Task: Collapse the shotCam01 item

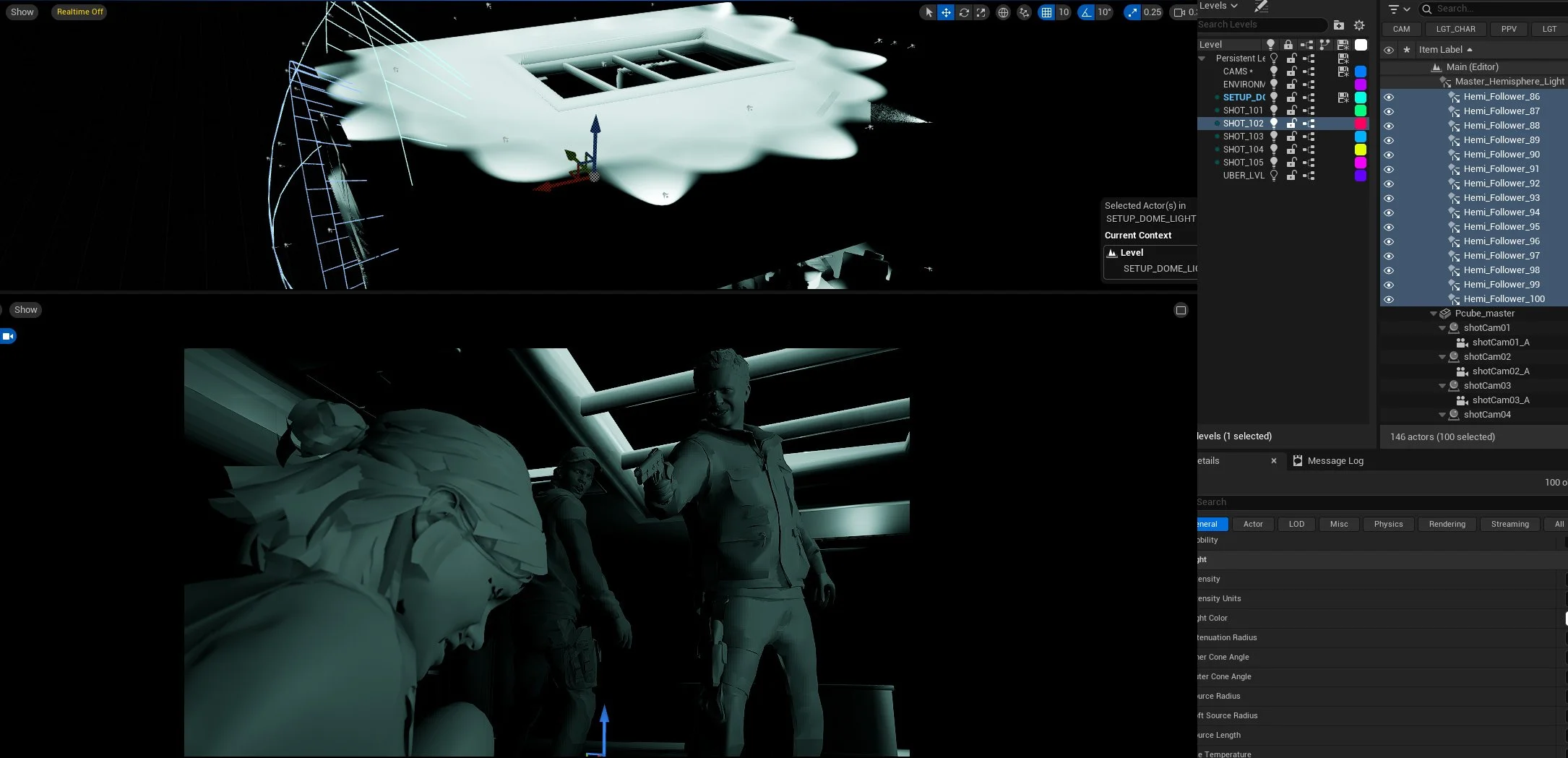Action: 1442,328
